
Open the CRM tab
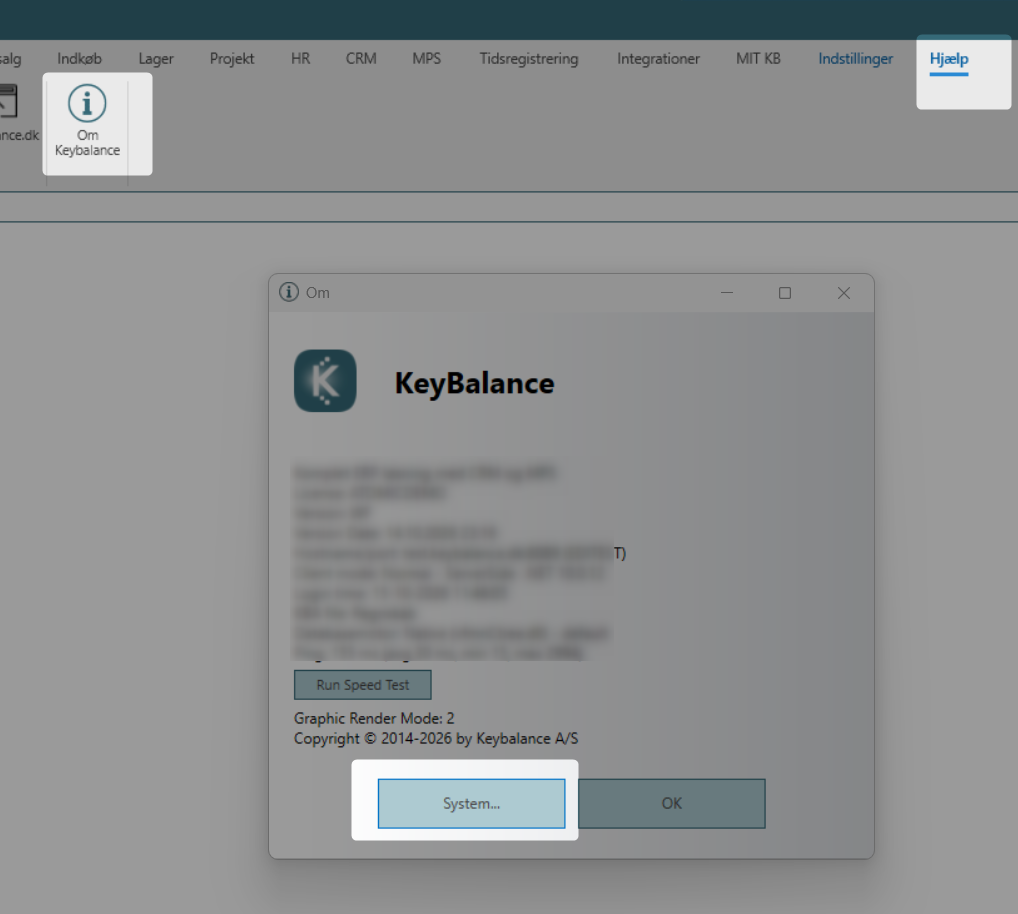pos(360,59)
